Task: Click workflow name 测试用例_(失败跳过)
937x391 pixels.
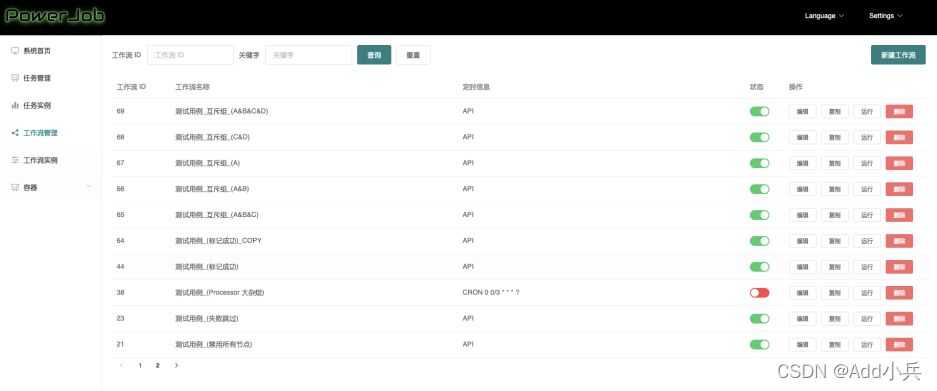Action: click(x=207, y=319)
